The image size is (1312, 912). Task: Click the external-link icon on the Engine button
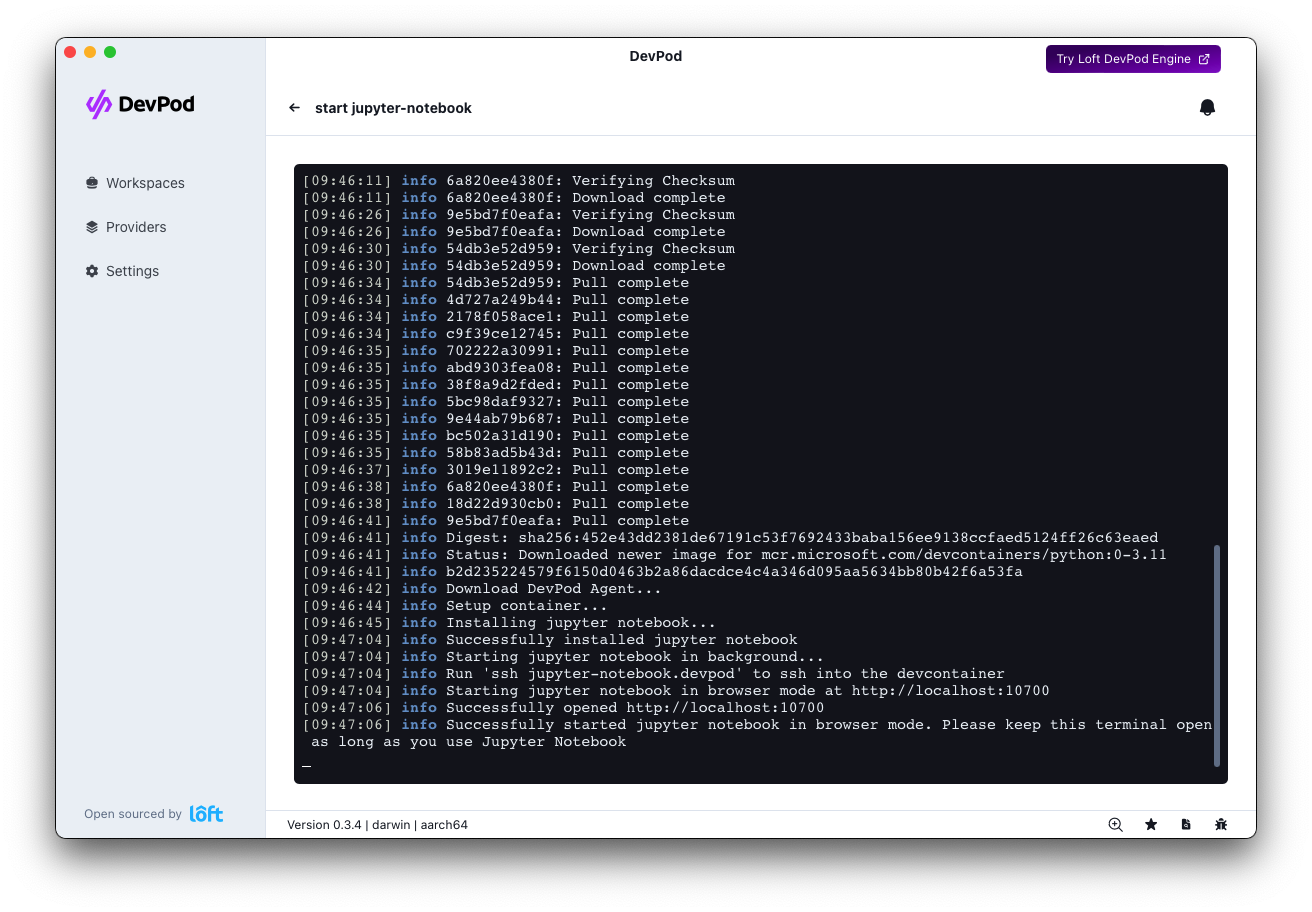[x=1204, y=59]
